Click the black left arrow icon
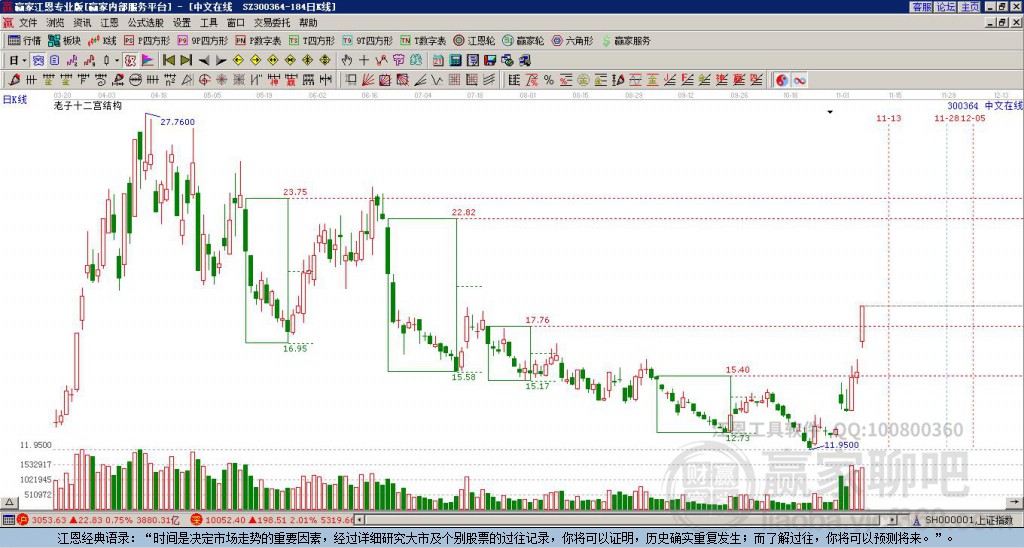 204,61
